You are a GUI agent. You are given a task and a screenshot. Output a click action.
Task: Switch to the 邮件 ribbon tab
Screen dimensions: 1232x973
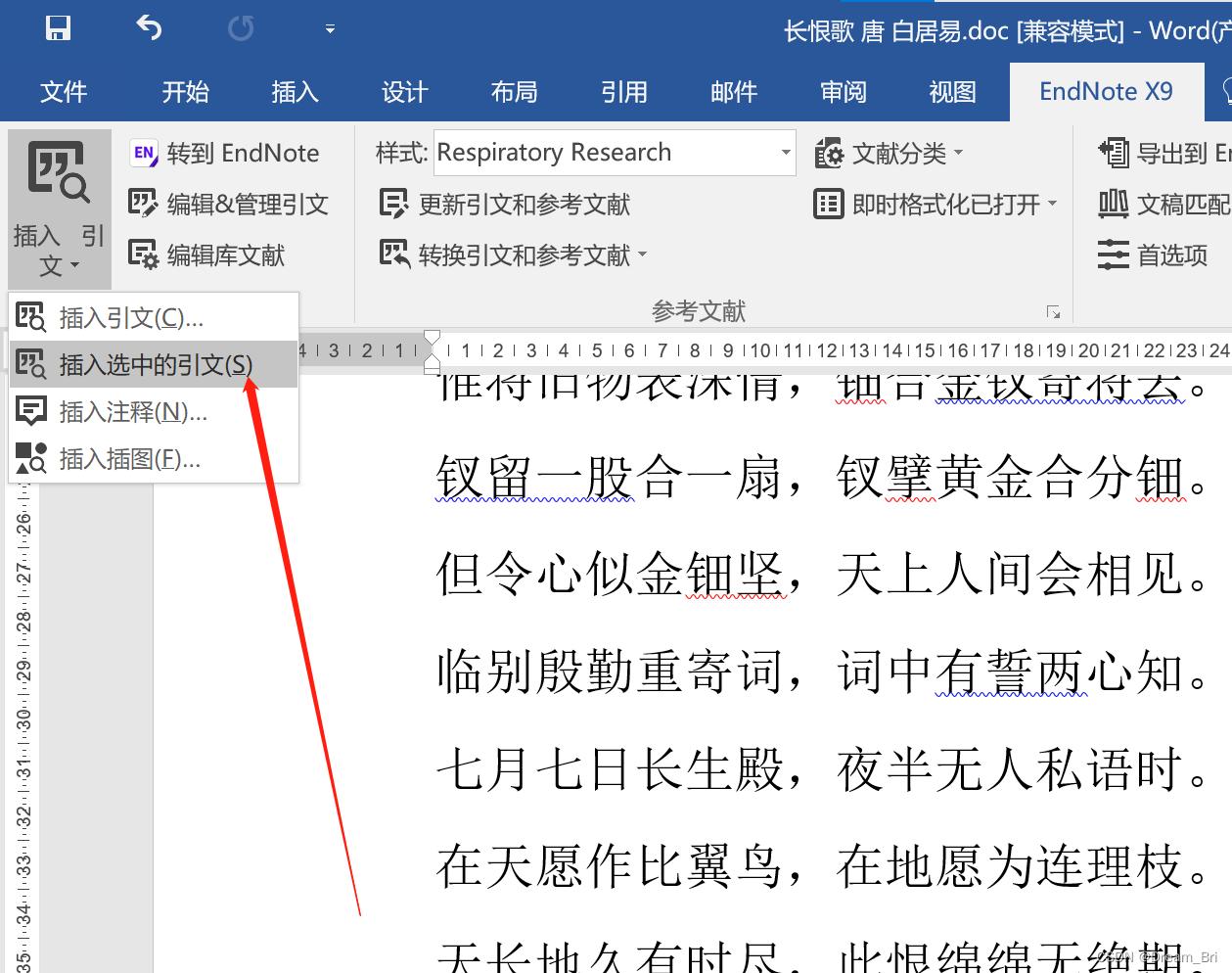coord(734,92)
